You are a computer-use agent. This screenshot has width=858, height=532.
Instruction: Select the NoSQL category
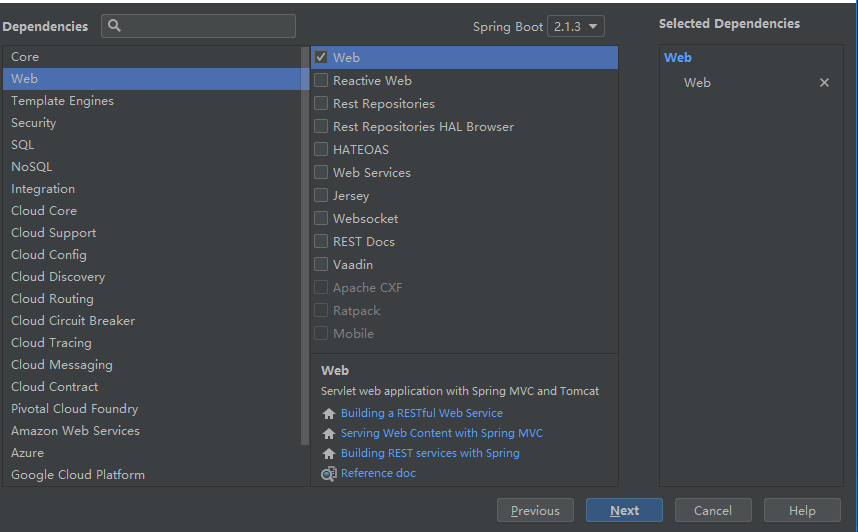[x=152, y=166]
